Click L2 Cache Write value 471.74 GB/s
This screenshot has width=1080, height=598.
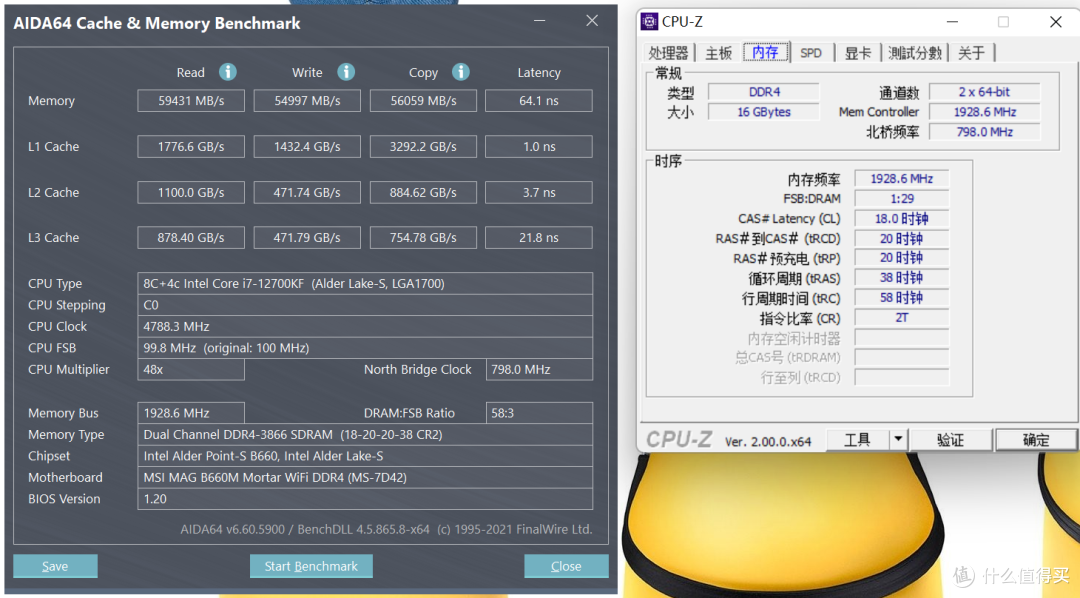pyautogui.click(x=307, y=192)
